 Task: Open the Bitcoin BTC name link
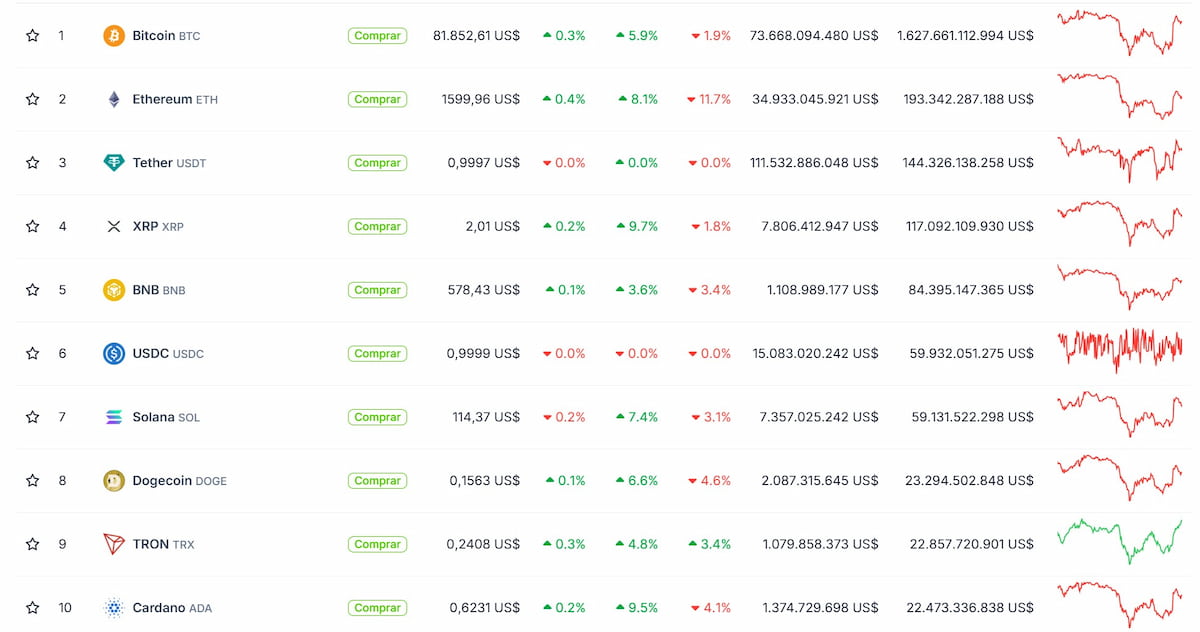(x=166, y=36)
